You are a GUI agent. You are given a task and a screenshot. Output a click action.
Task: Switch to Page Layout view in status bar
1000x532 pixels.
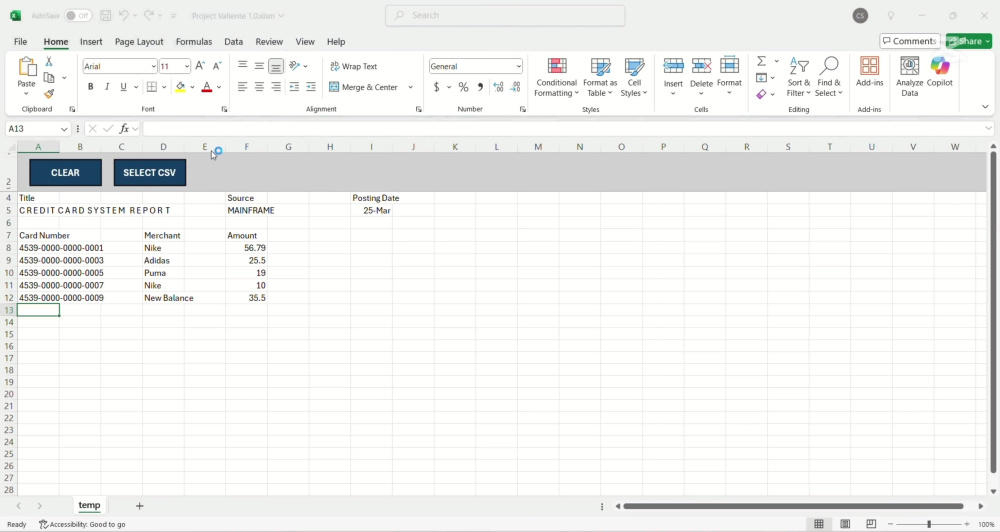[x=845, y=524]
